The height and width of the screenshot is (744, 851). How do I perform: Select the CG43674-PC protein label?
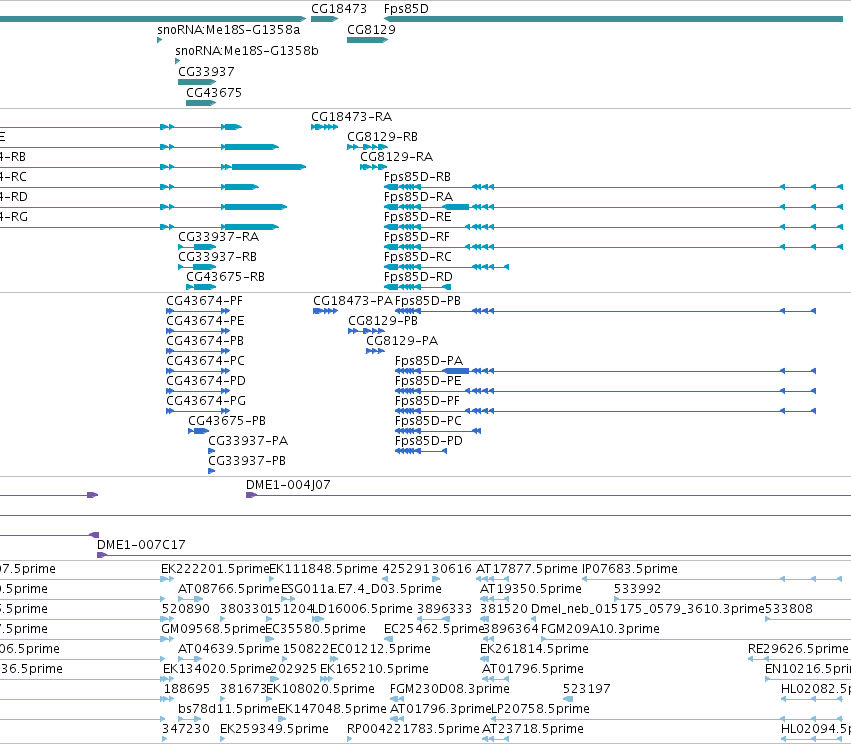[x=205, y=361]
